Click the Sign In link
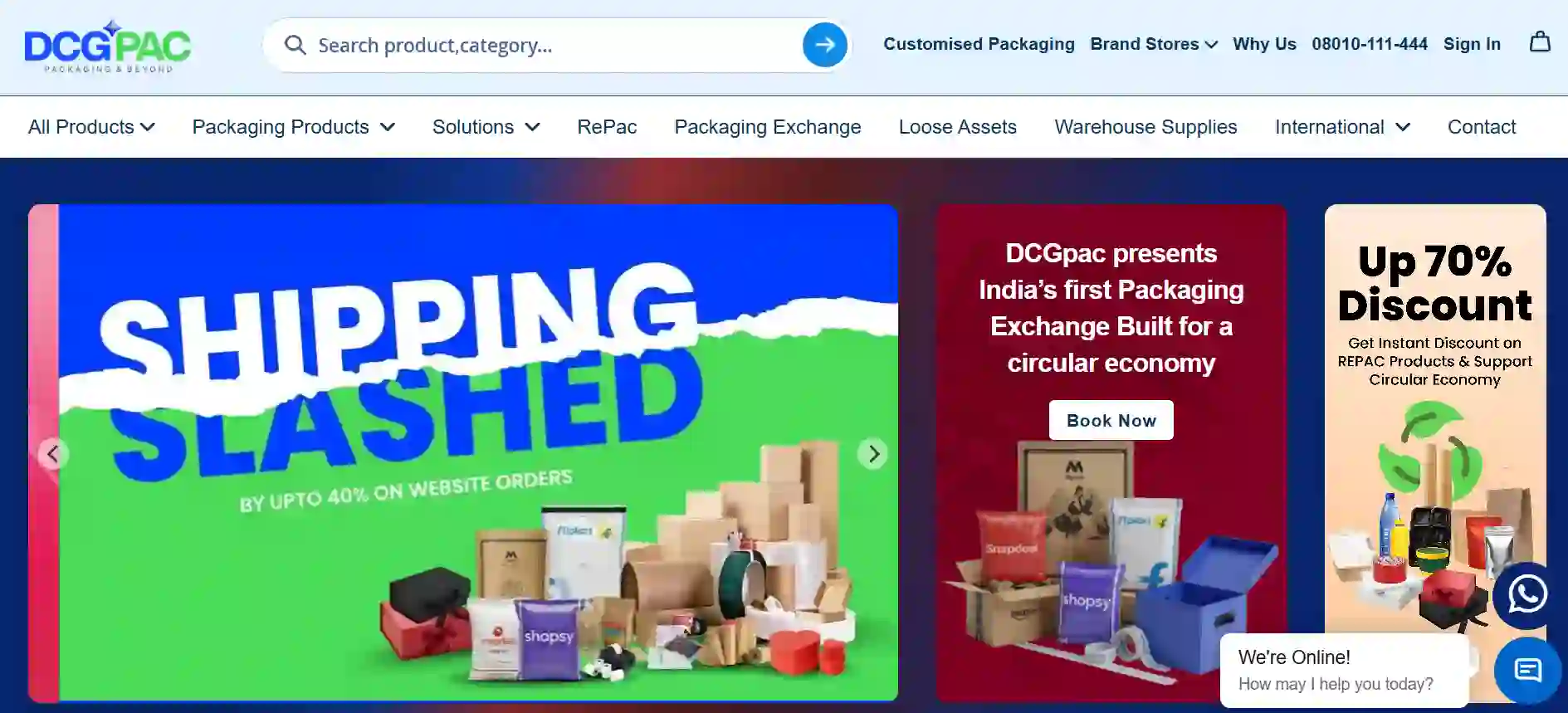The width and height of the screenshot is (1568, 713). coord(1472,44)
